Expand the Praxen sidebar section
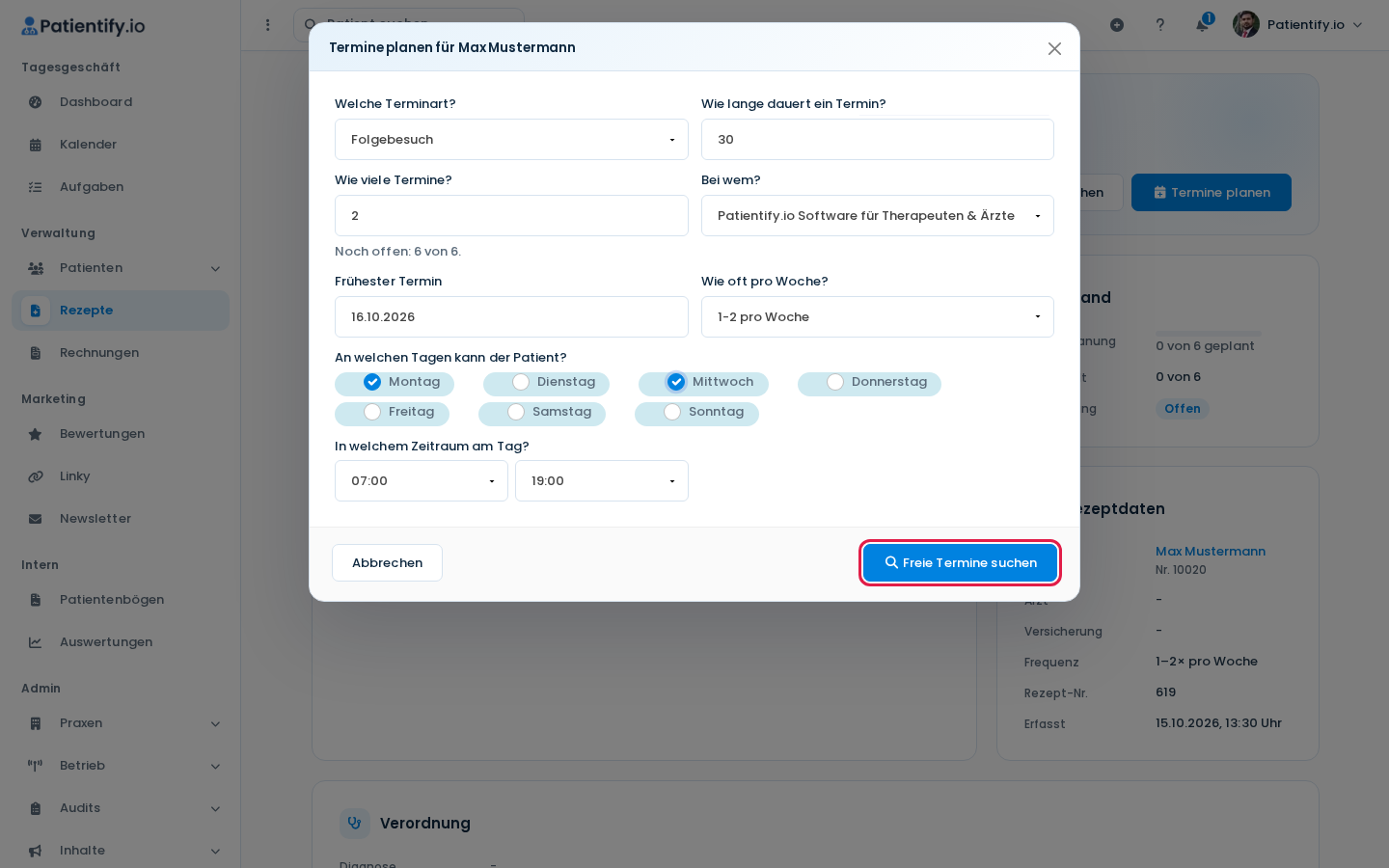Viewport: 1389px width, 868px height. click(x=121, y=723)
